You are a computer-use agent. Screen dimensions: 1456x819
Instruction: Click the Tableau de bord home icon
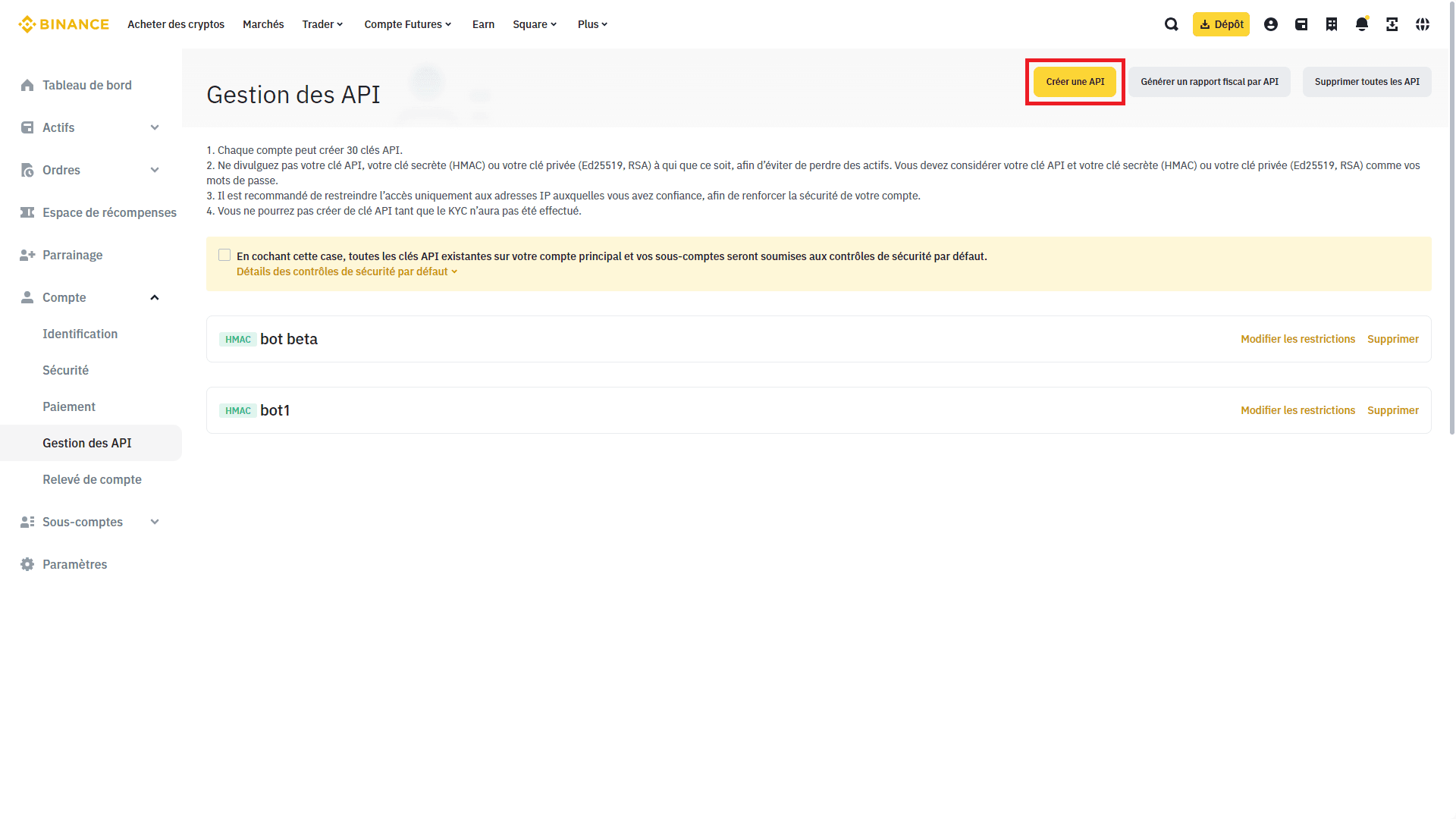27,85
